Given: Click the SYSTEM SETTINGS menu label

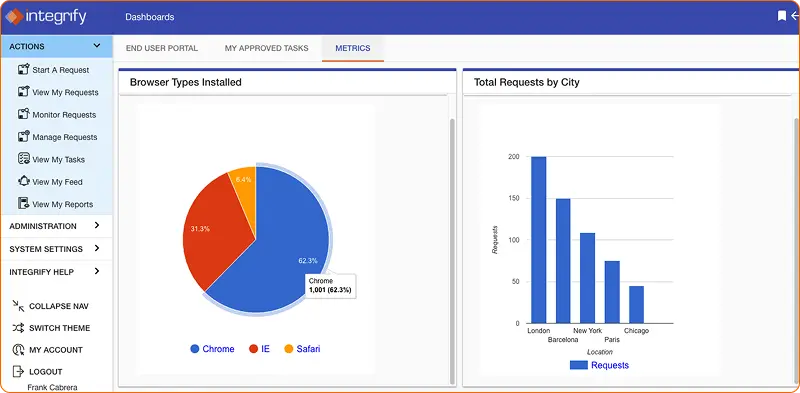Looking at the screenshot, I should 46,249.
